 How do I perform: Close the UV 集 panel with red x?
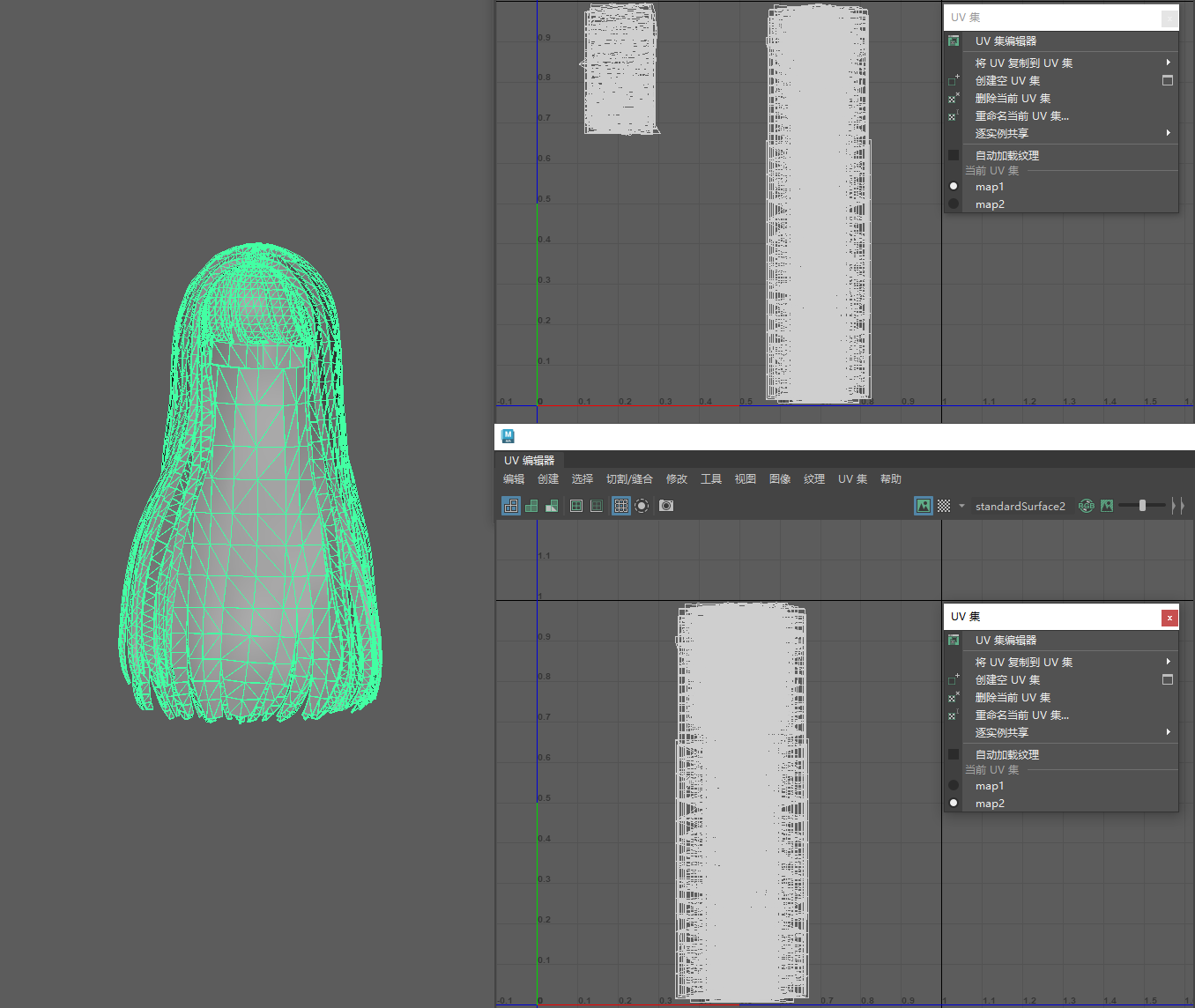point(1169,618)
